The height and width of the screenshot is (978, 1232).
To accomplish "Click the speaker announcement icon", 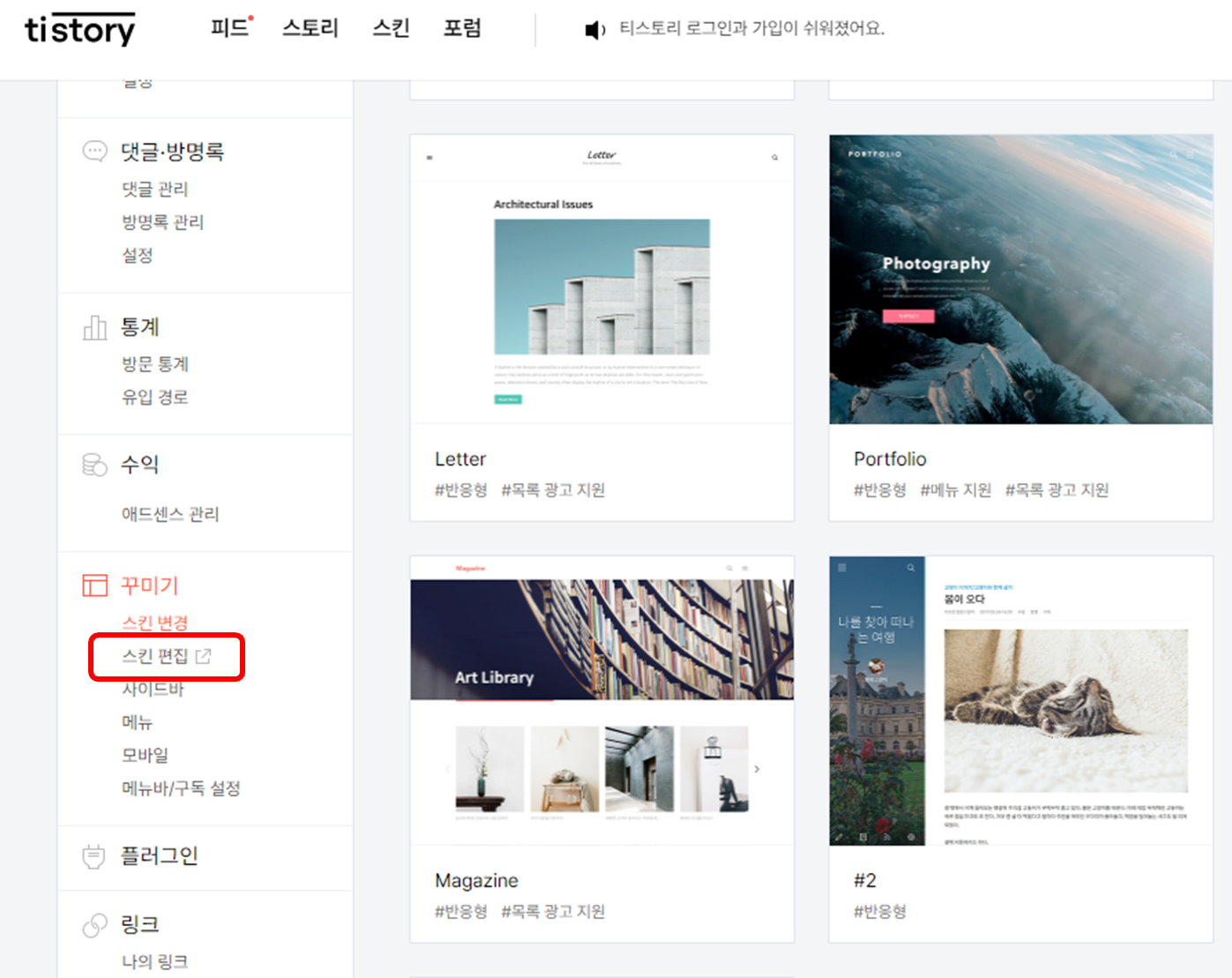I will [595, 30].
